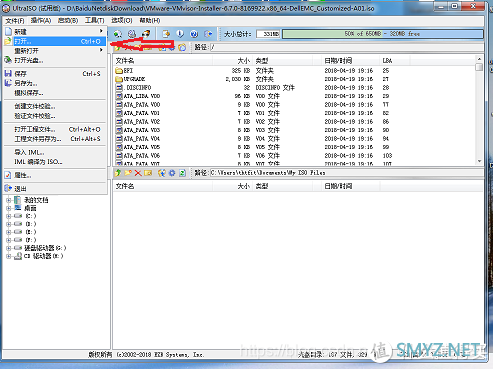This screenshot has height=369, width=493.
Task: Click the blue info toolbar icon
Action: [180, 34]
